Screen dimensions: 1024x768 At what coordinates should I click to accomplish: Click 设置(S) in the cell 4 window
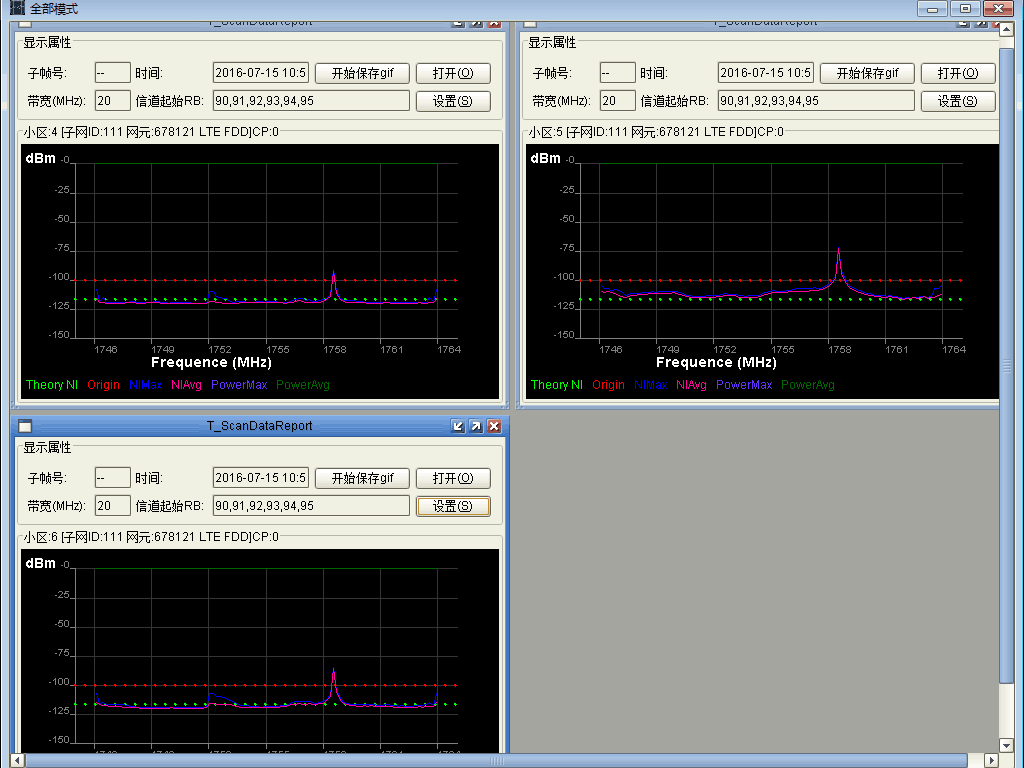[453, 101]
